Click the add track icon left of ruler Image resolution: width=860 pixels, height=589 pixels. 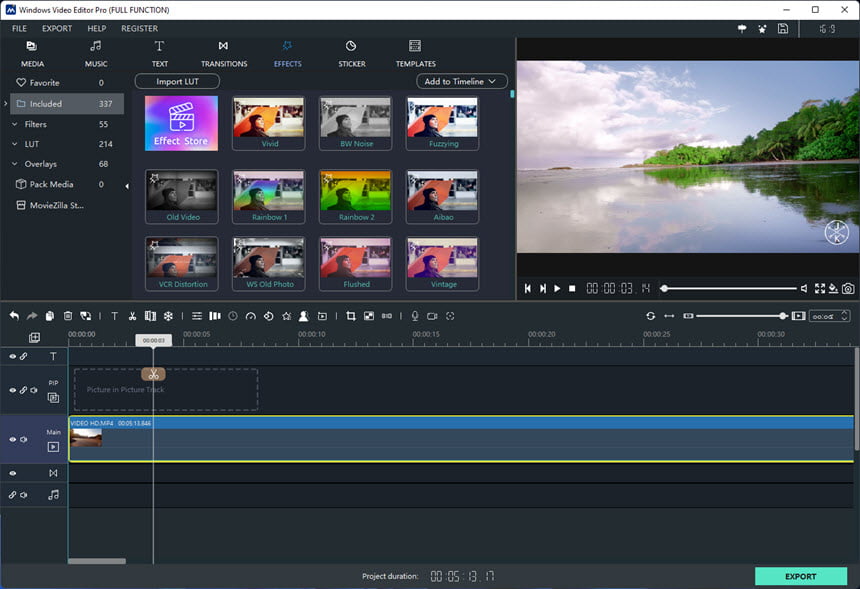(x=35, y=337)
